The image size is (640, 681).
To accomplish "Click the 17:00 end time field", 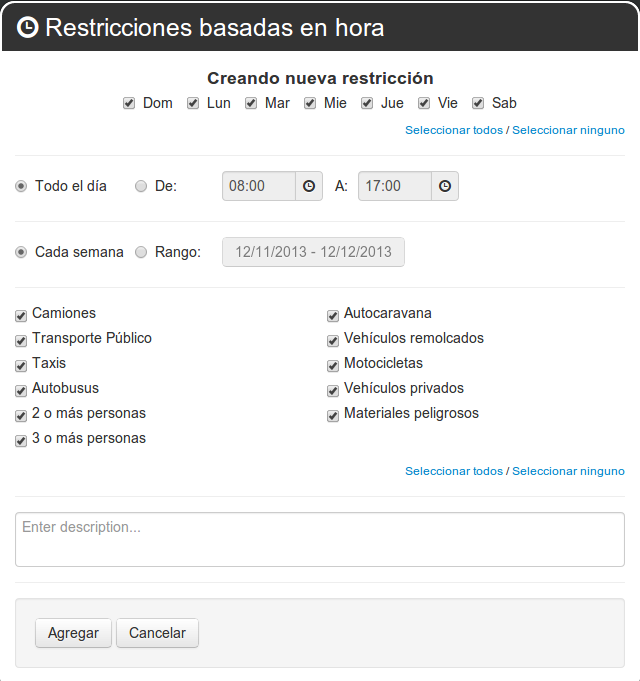I will 395,186.
